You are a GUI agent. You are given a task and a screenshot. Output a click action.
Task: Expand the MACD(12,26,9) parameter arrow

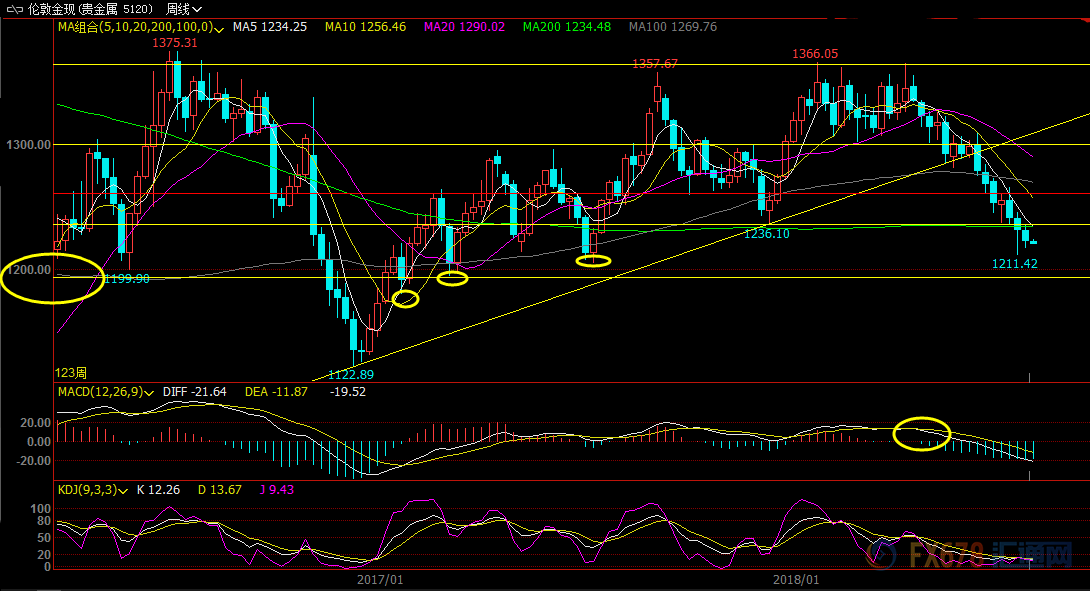pos(148,393)
